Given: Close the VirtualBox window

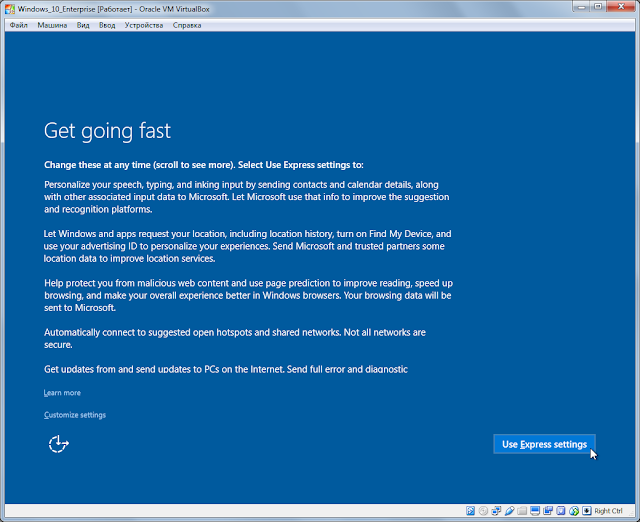Looking at the screenshot, I should (x=621, y=7).
